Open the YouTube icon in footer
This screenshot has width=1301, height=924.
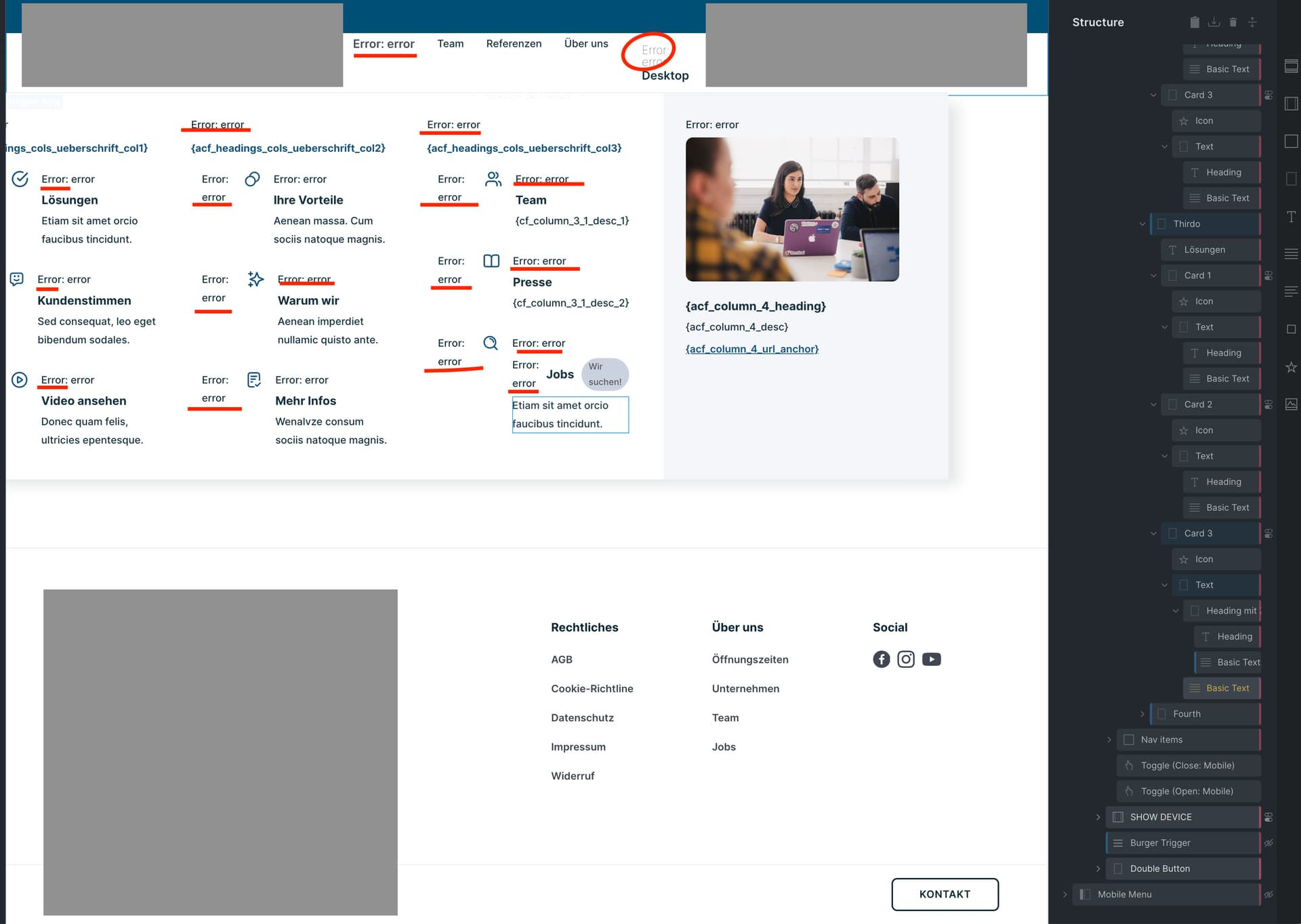pyautogui.click(x=932, y=659)
